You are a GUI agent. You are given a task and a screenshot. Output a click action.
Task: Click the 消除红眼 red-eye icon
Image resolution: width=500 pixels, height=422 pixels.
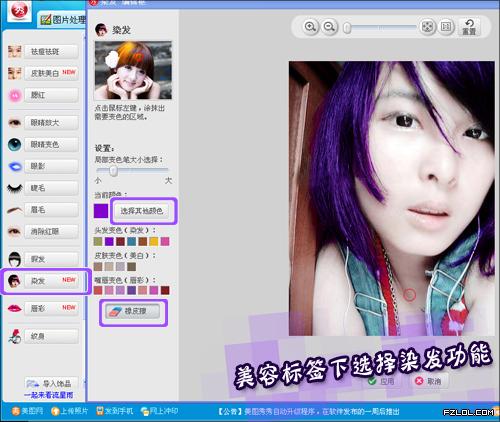coord(15,231)
